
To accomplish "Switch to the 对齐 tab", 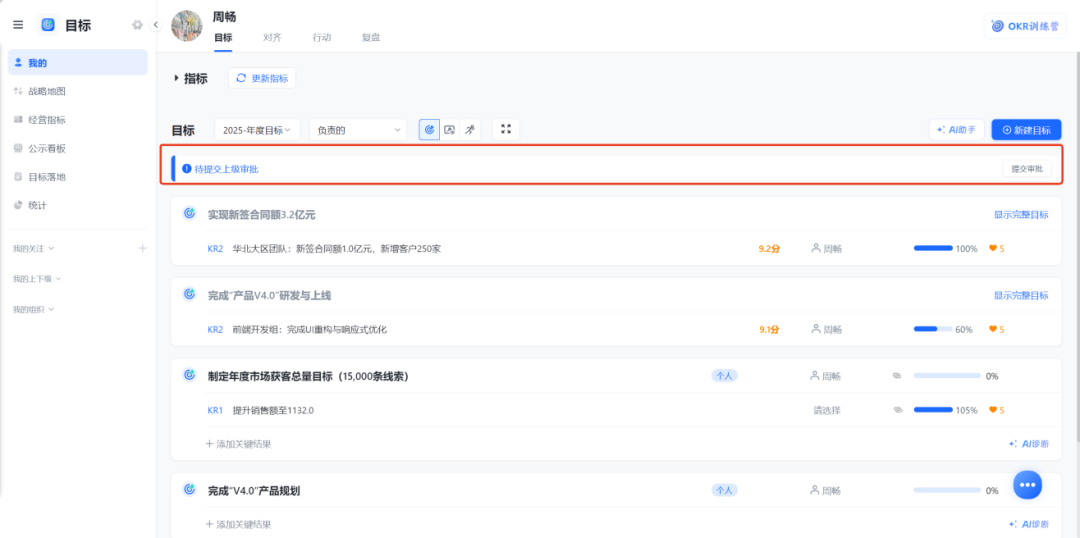I will [x=272, y=37].
